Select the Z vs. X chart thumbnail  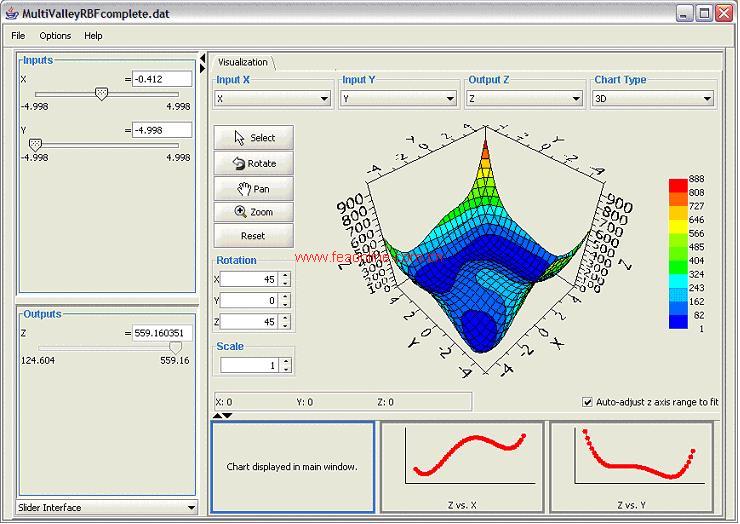[x=461, y=468]
